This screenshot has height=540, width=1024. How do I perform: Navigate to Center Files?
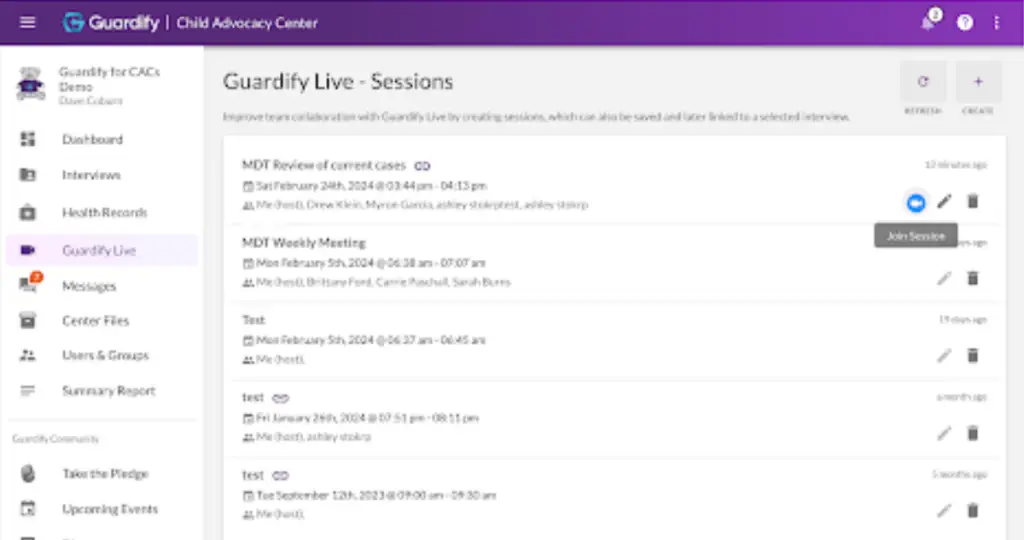click(95, 321)
